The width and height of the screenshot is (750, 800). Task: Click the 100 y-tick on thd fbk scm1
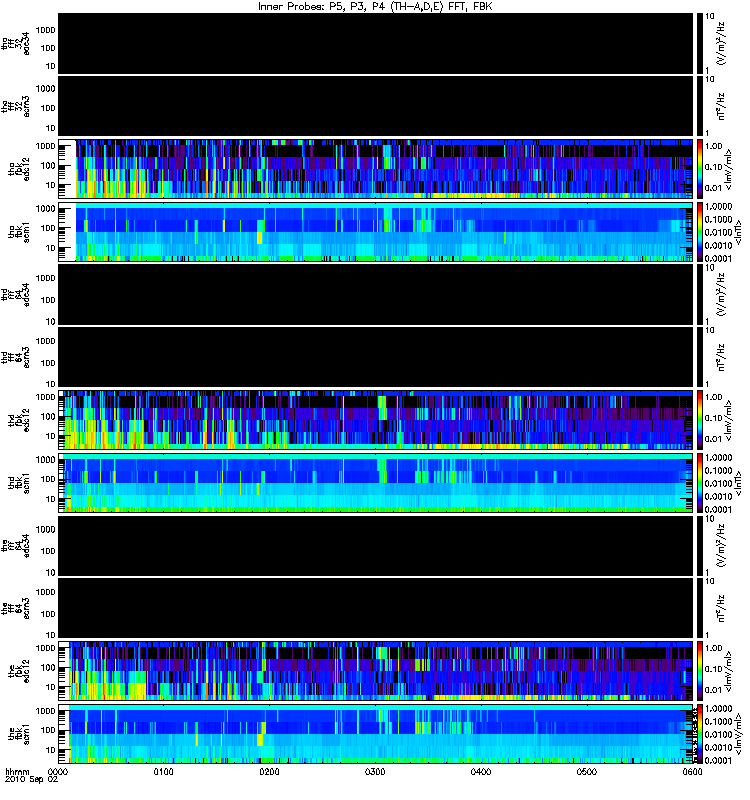(48, 479)
